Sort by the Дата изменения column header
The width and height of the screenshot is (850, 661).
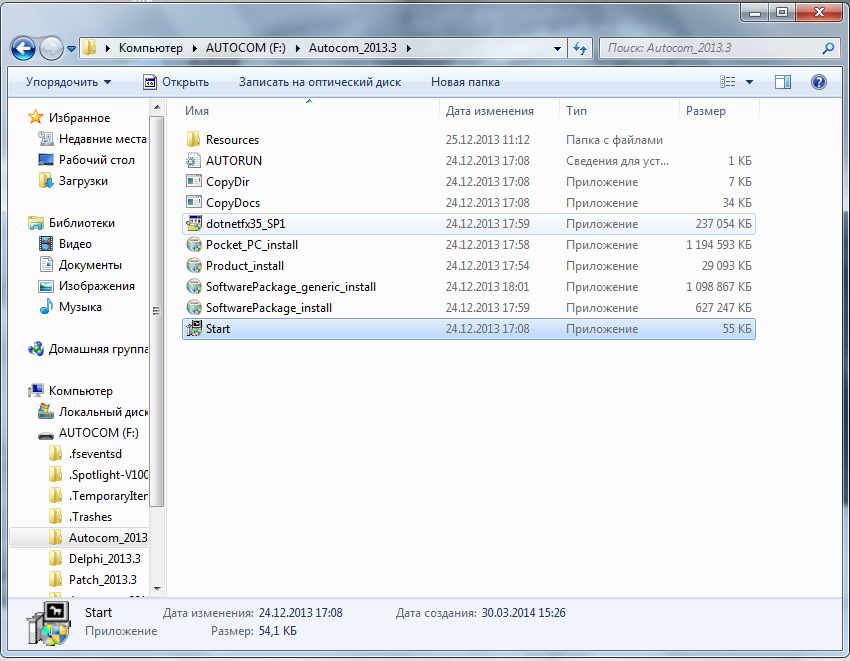pyautogui.click(x=499, y=111)
